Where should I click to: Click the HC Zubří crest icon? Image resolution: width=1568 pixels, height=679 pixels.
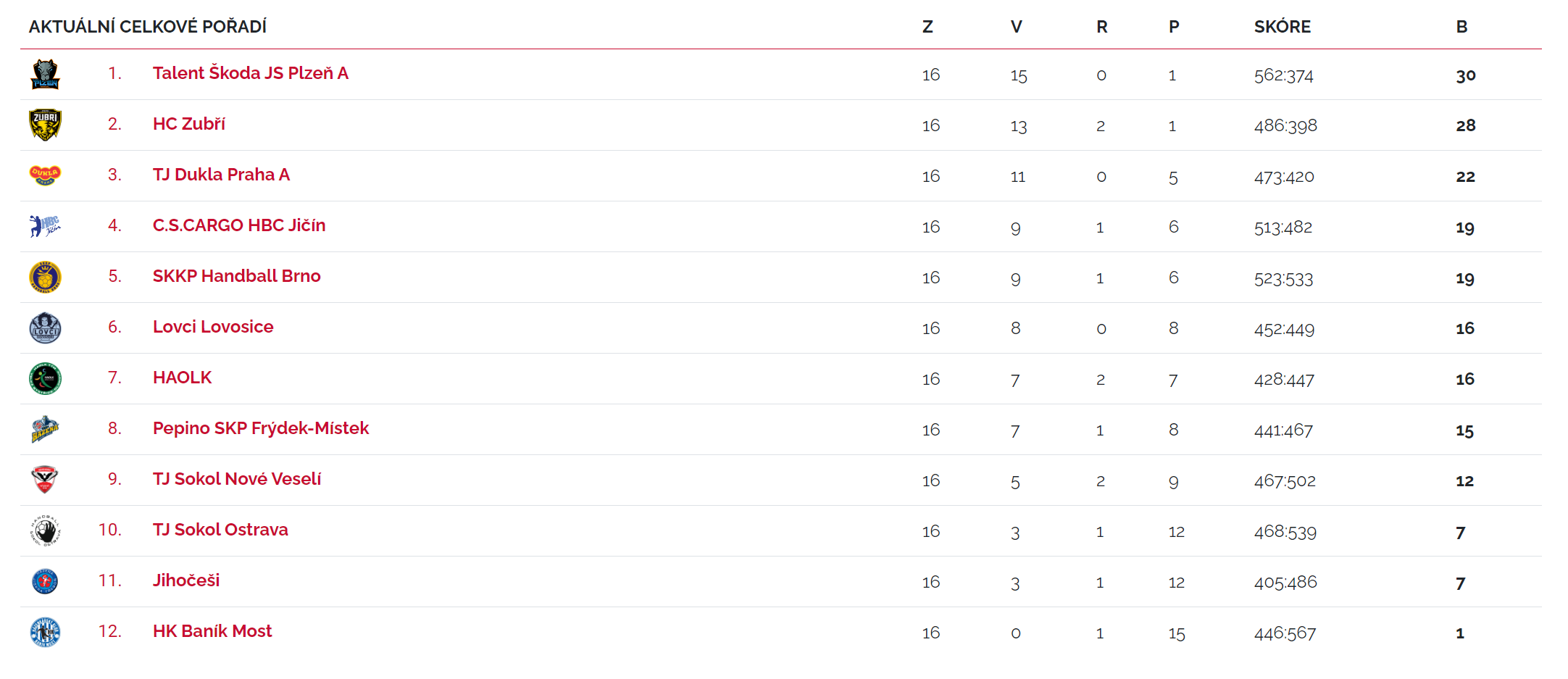click(45, 125)
